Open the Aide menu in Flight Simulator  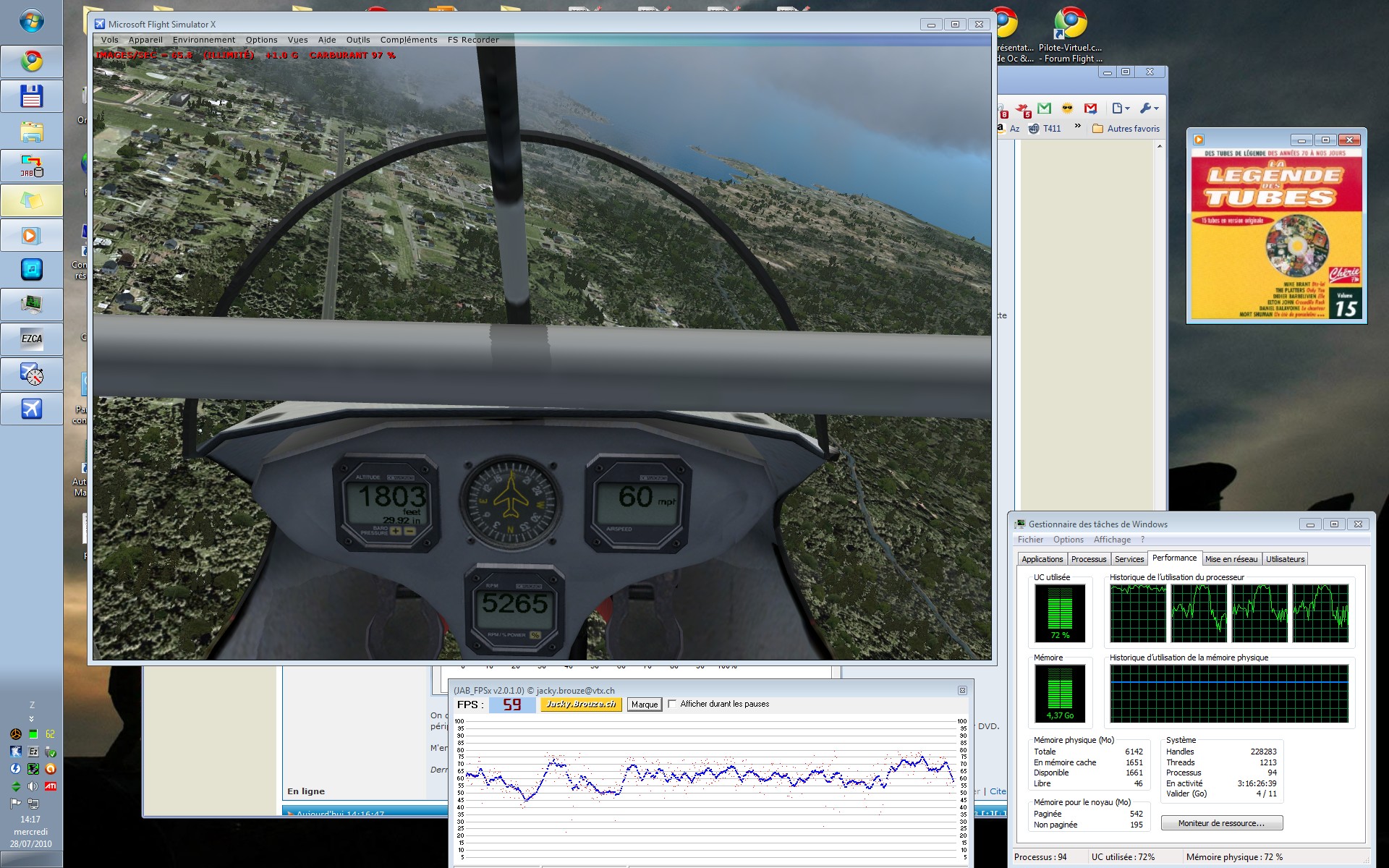click(x=327, y=40)
